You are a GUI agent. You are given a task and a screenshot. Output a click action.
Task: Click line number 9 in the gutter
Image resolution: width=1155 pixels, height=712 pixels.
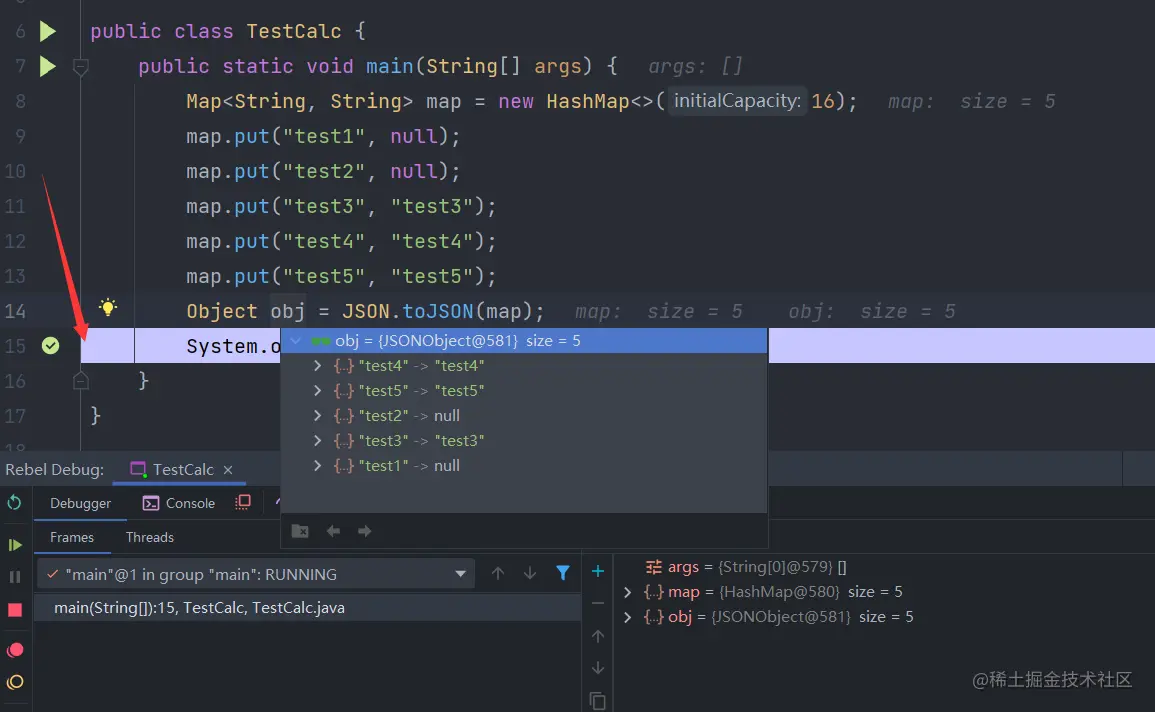pos(20,137)
